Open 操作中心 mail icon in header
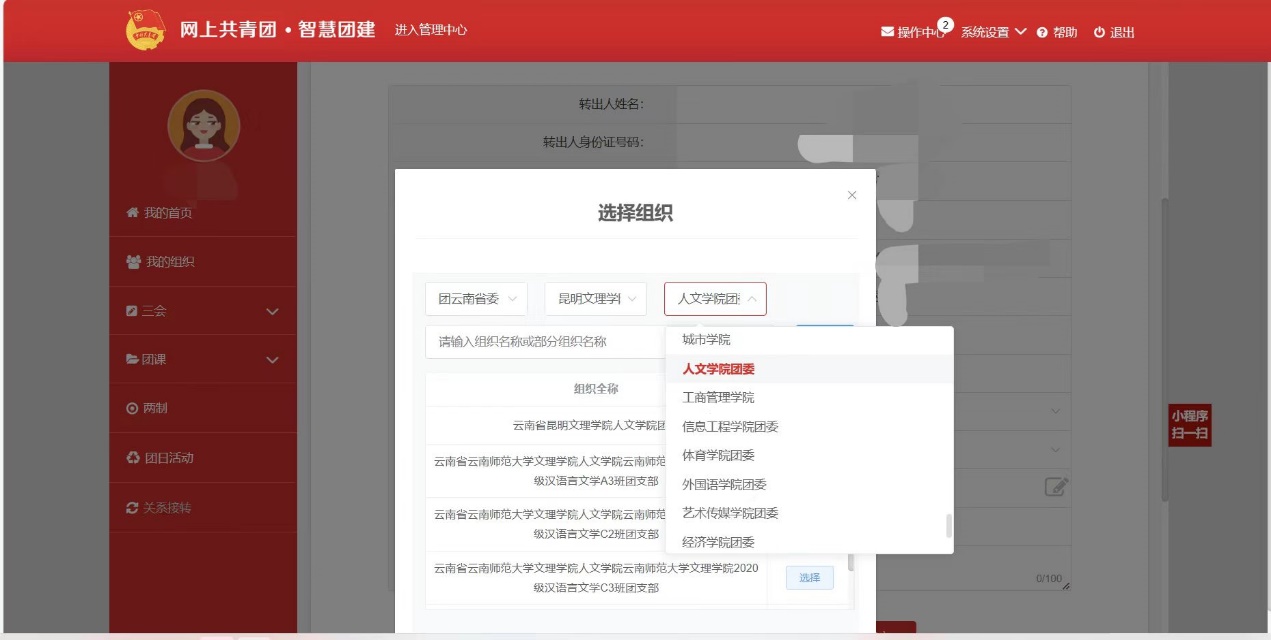 [x=887, y=32]
